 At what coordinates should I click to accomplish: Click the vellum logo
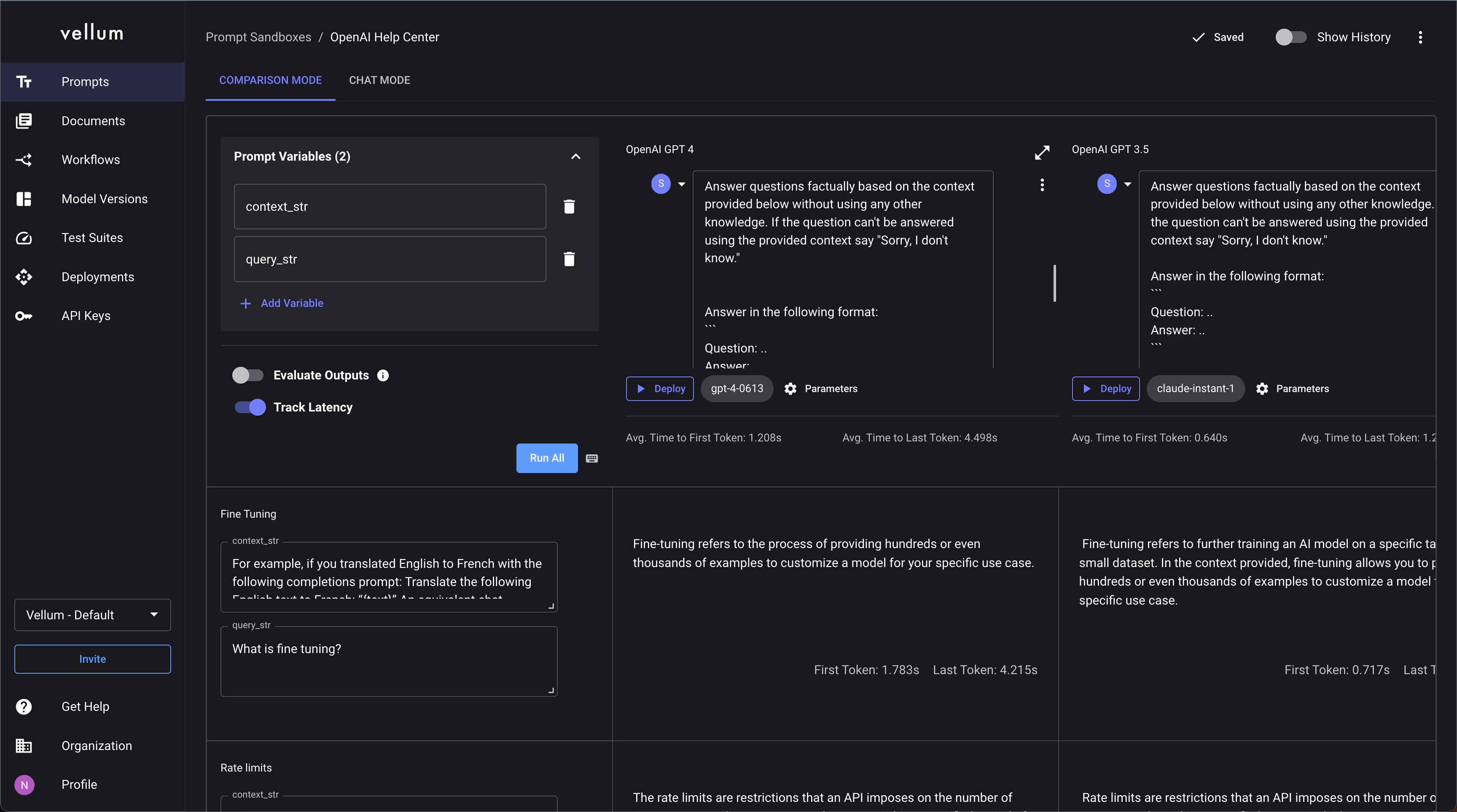[91, 33]
